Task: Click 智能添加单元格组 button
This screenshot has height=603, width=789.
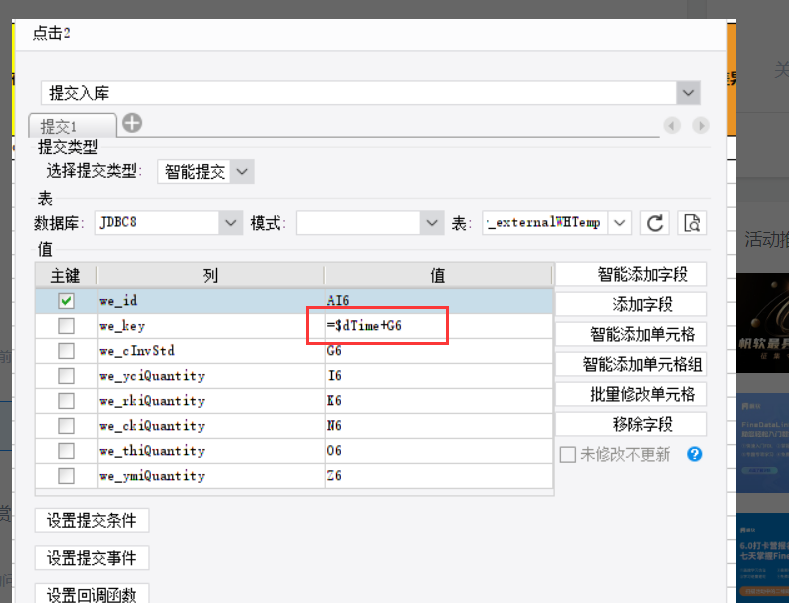Action: [x=631, y=364]
